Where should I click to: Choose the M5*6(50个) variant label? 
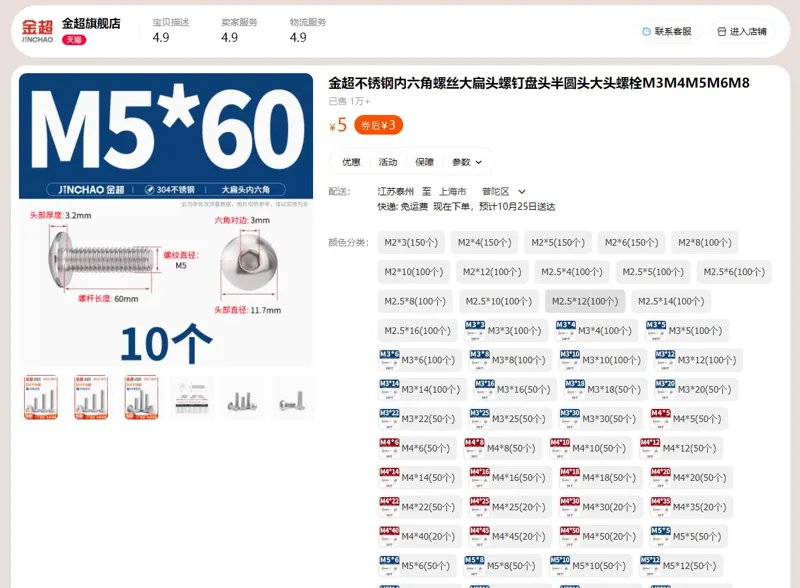(x=426, y=566)
